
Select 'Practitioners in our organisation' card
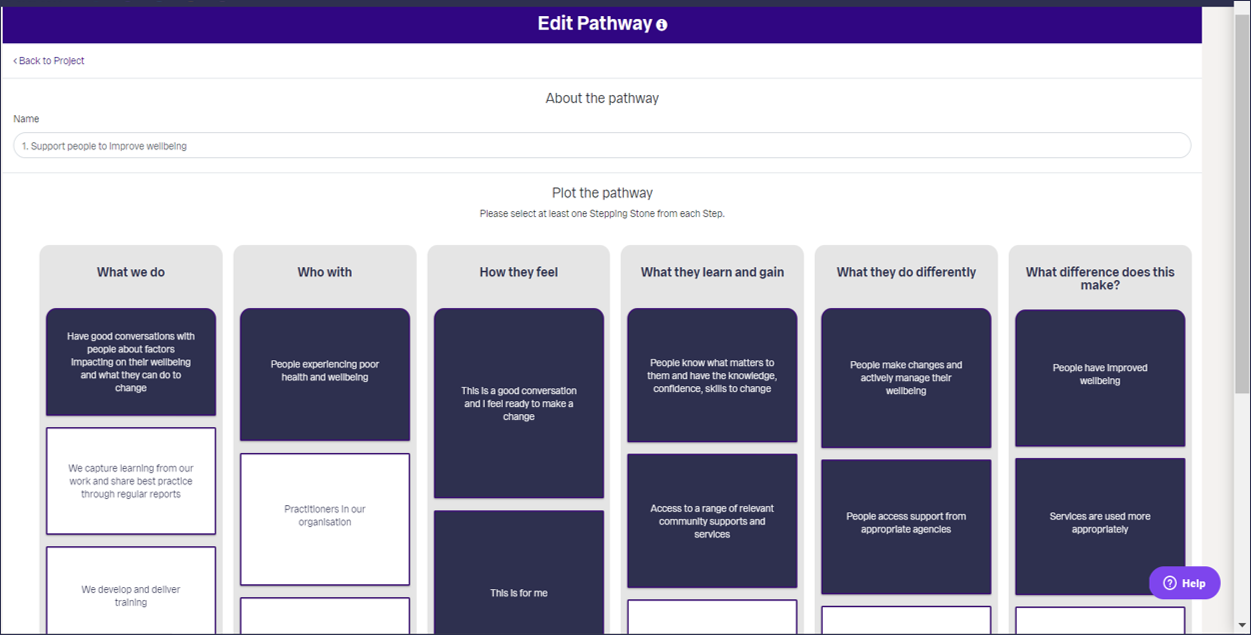(x=325, y=519)
